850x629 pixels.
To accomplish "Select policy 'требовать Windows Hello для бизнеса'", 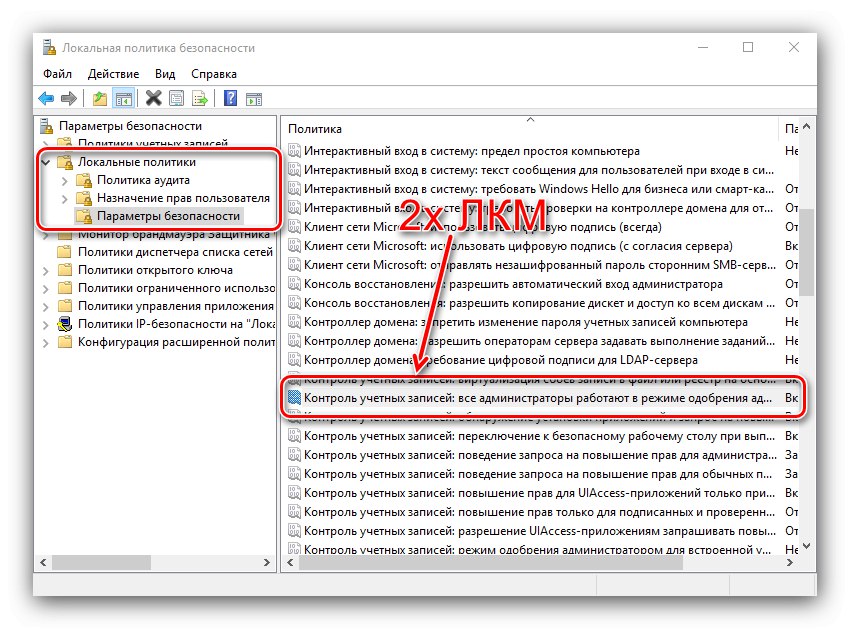I will click(539, 189).
